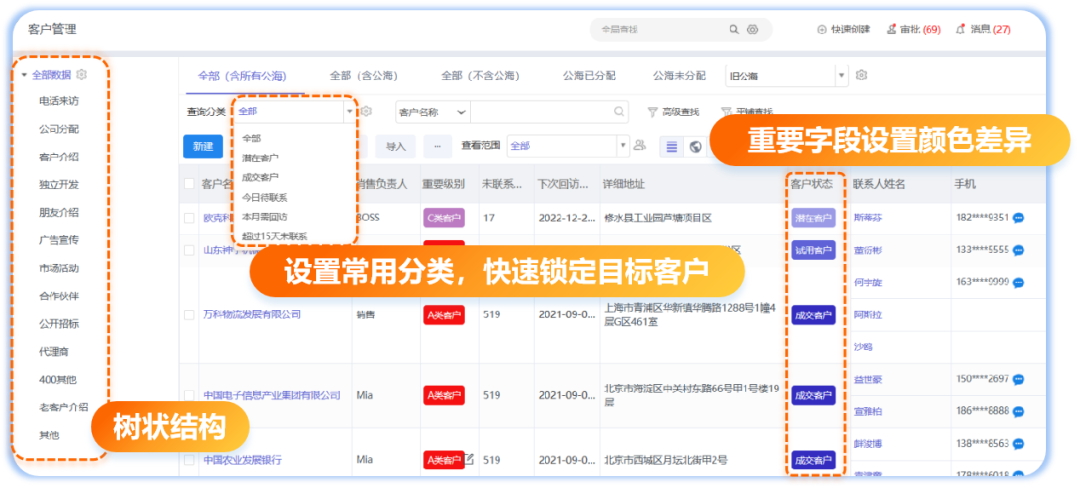Collapse the 全部数据 tree node
The image size is (1080, 488).
(x=24, y=75)
